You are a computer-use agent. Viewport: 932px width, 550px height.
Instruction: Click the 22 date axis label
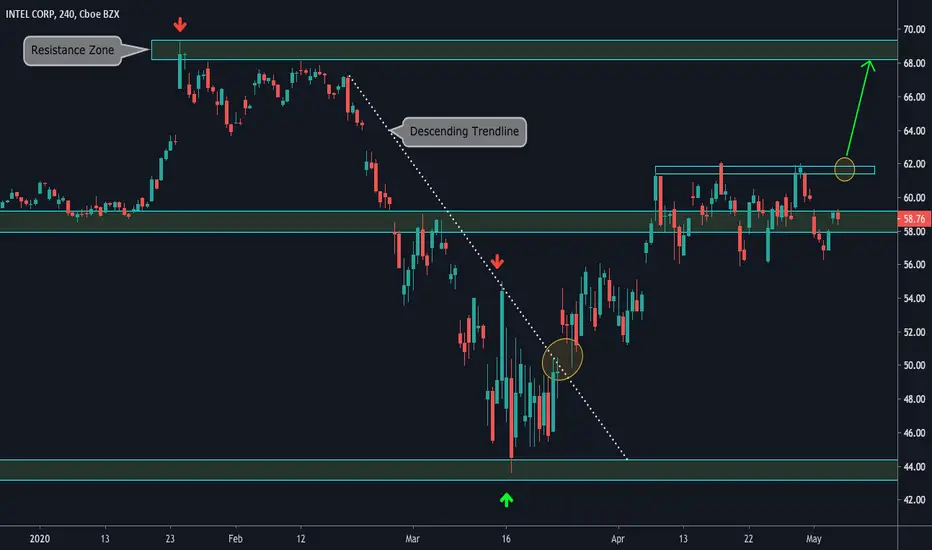(748, 539)
